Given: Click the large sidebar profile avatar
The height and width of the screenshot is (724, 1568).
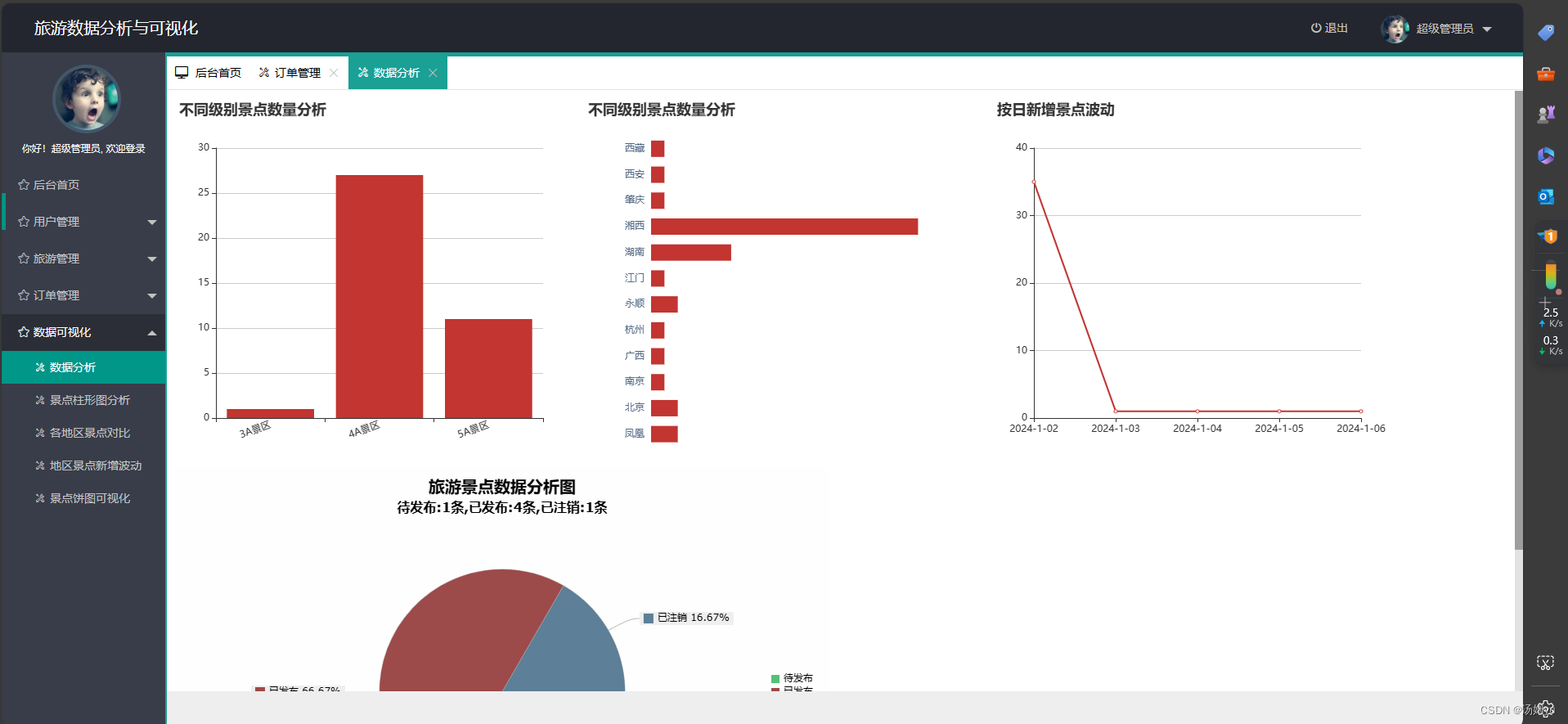Looking at the screenshot, I should pos(87,98).
